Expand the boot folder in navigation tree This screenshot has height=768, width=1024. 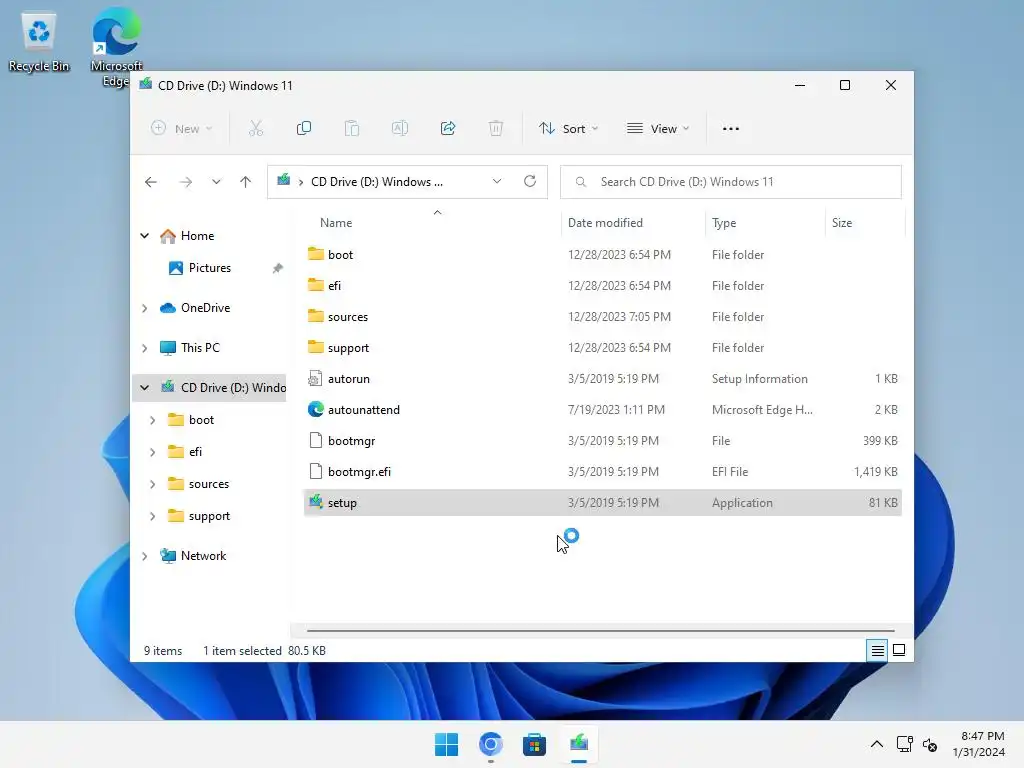[152, 420]
